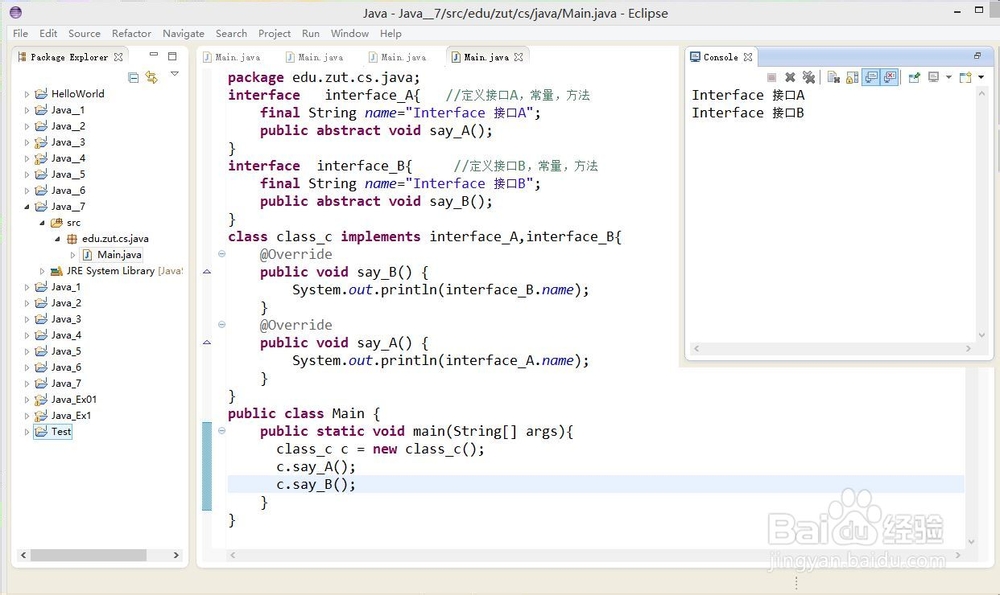Click the editor horizontal scroll left arrow
This screenshot has width=1000, height=595.
pos(233,555)
